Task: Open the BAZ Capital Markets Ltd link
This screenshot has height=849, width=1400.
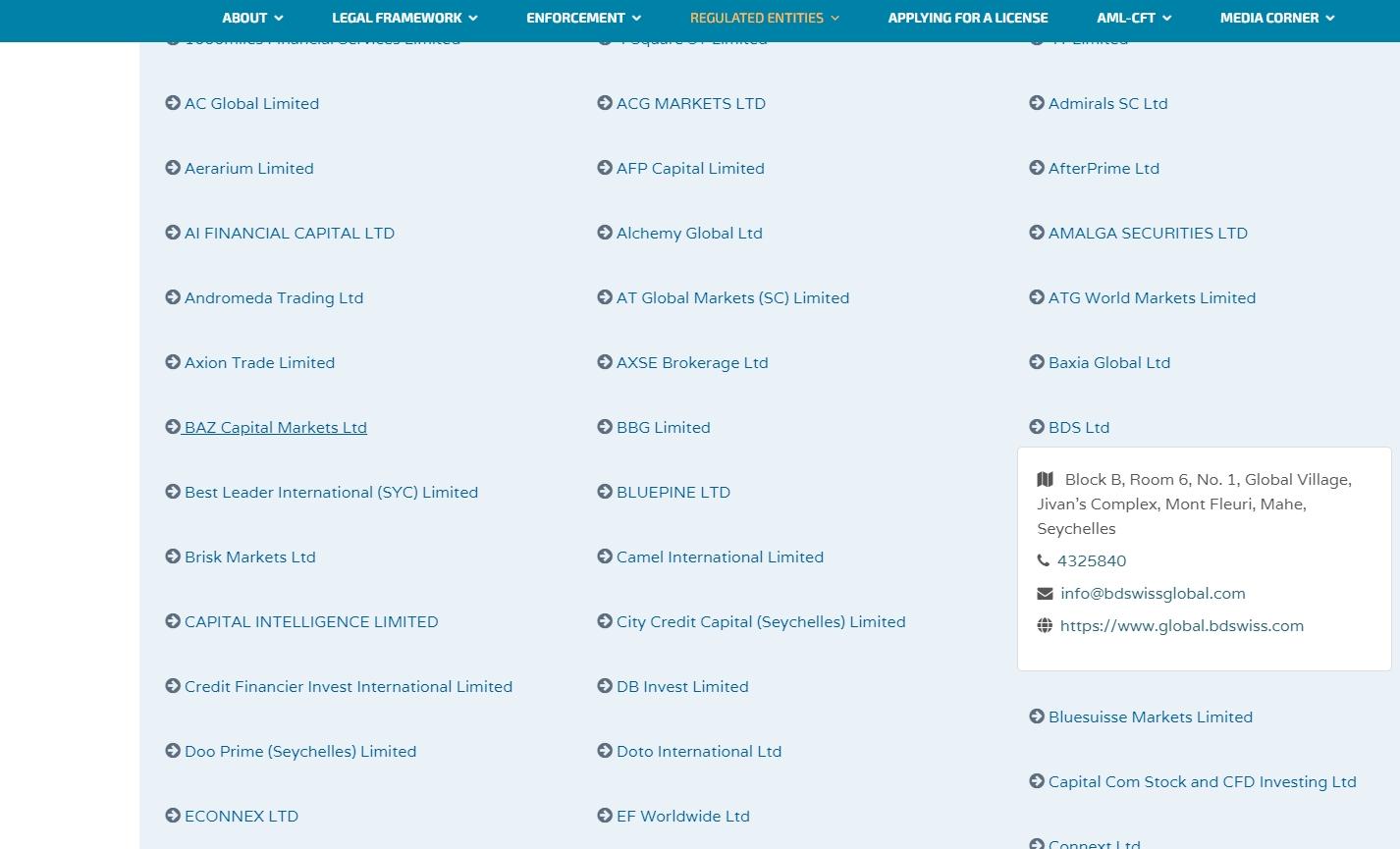Action: pyautogui.click(x=276, y=427)
